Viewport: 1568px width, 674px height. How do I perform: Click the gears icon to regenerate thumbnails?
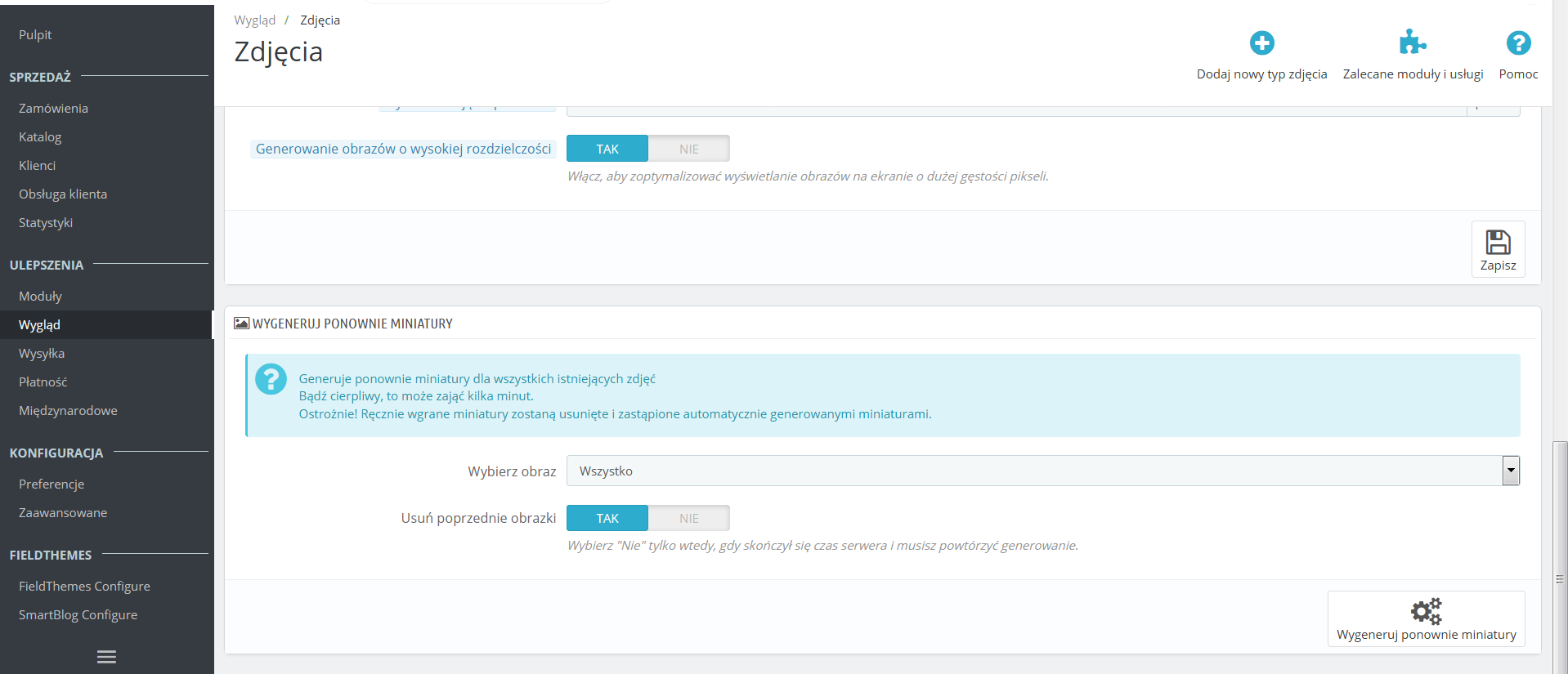tap(1426, 611)
